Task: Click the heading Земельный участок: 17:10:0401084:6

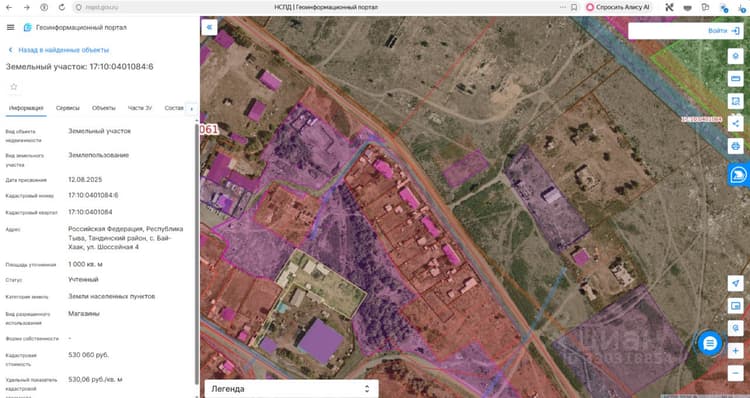Action: tap(79, 66)
